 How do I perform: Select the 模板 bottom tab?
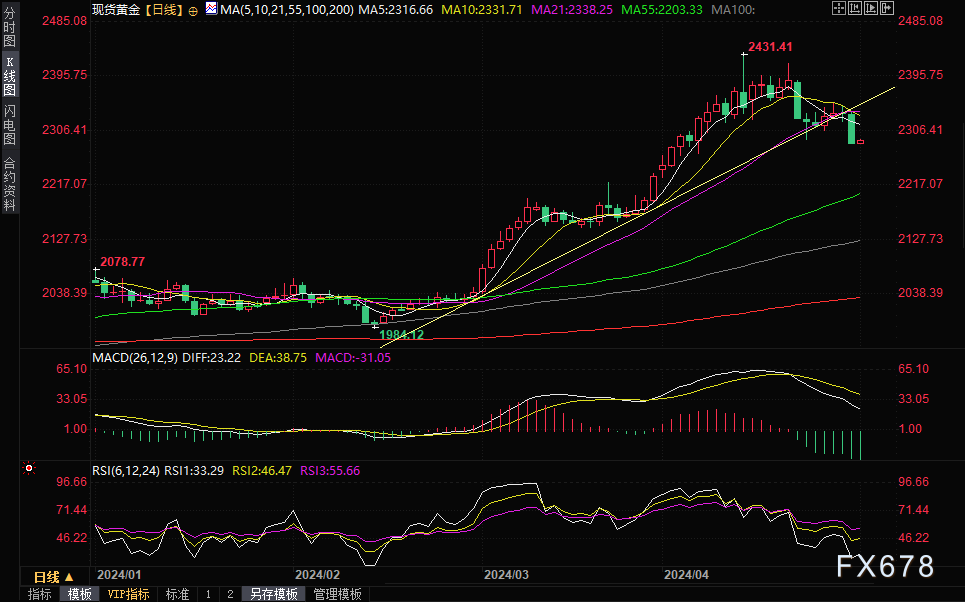(x=79, y=594)
